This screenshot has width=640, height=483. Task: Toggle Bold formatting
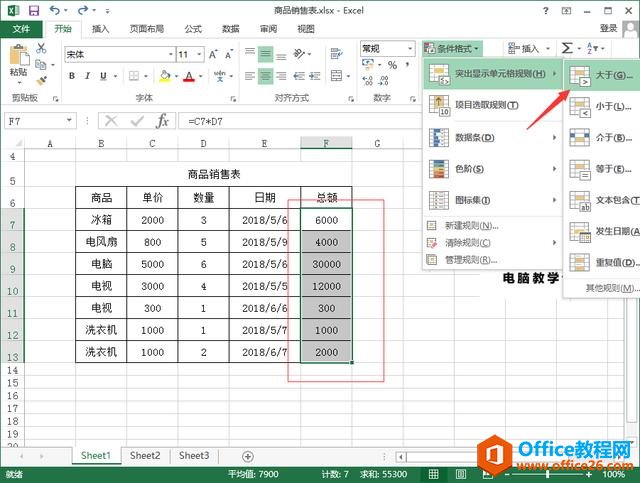coord(72,76)
